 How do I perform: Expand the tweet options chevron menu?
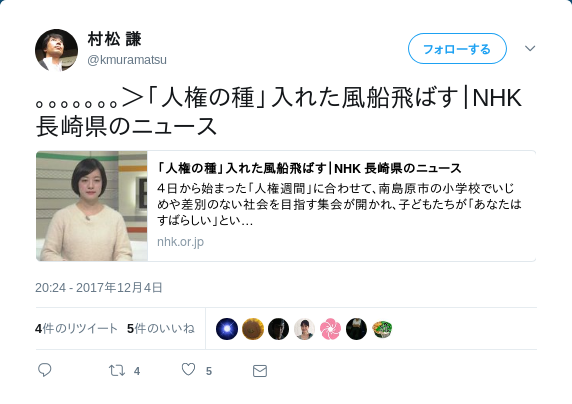point(530,48)
